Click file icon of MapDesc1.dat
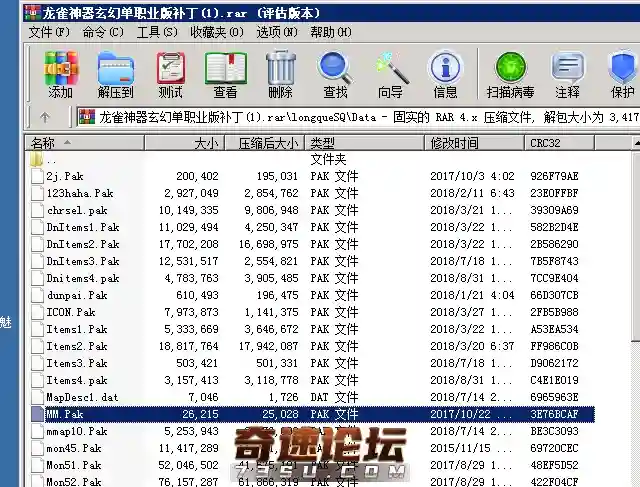Viewport: 640px width, 487px height. pos(38,397)
